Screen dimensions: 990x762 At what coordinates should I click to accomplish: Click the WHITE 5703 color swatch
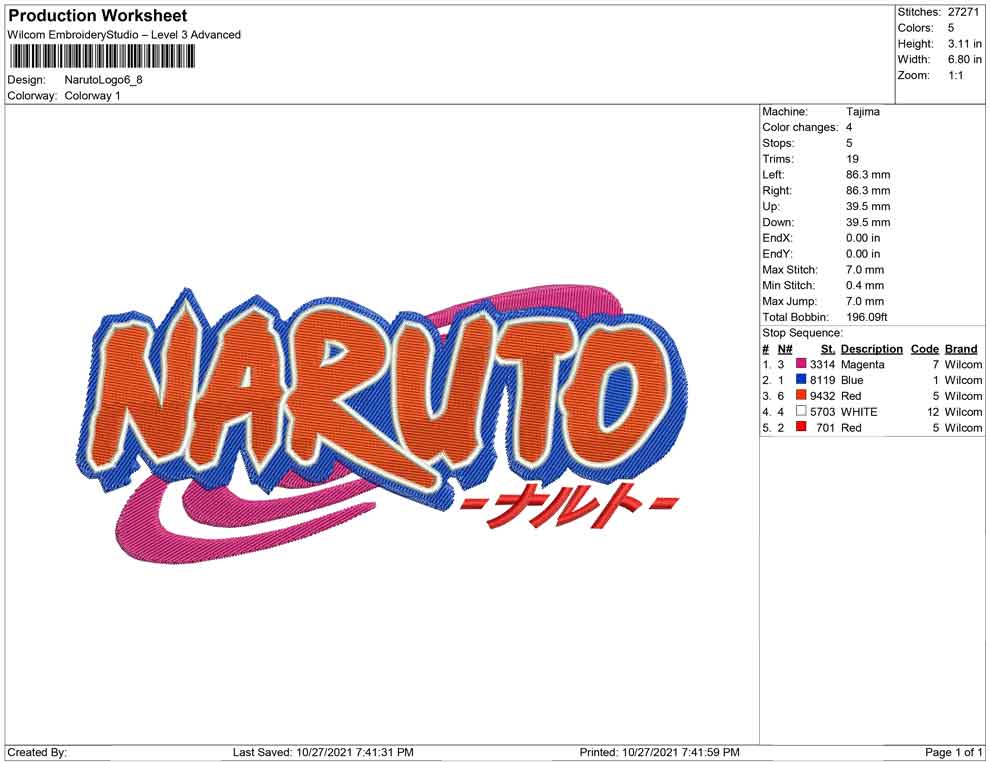801,412
